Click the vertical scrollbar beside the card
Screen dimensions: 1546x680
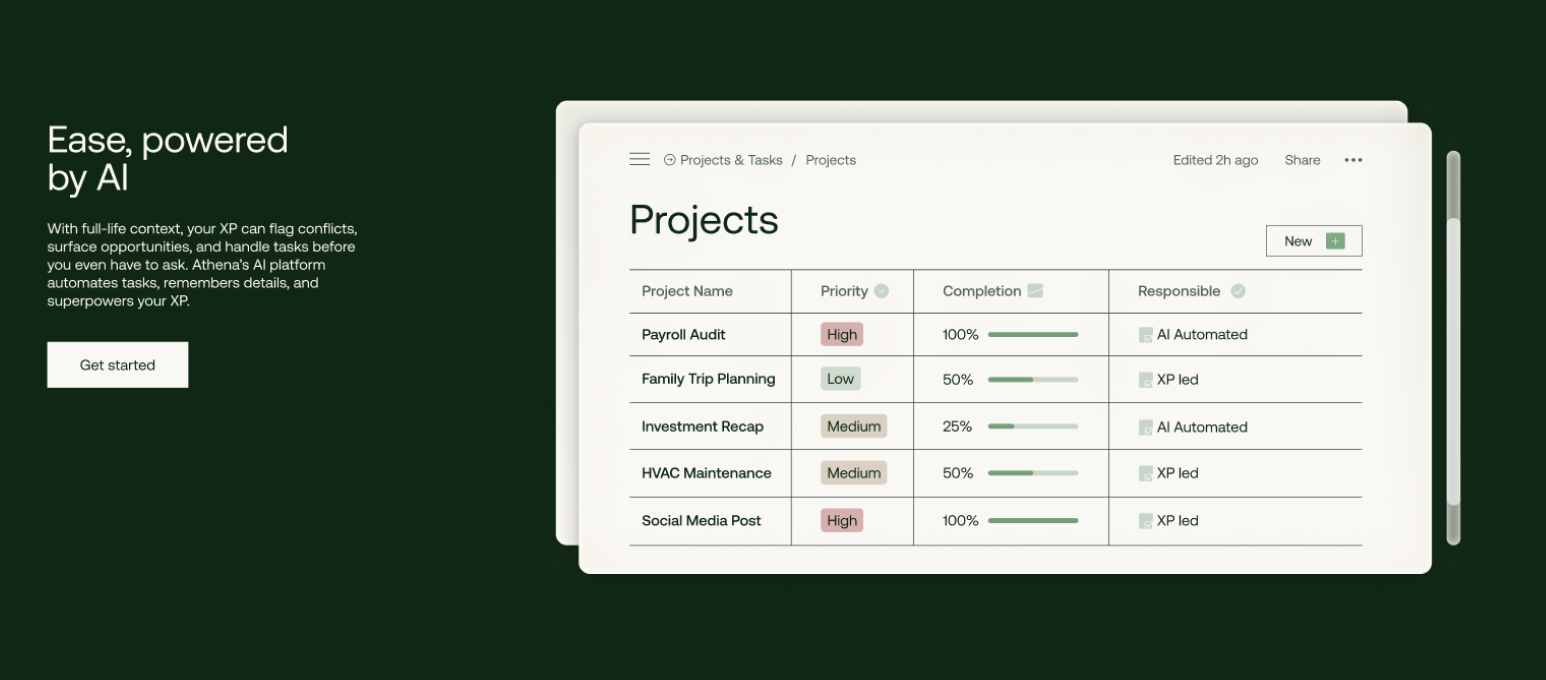click(1453, 348)
